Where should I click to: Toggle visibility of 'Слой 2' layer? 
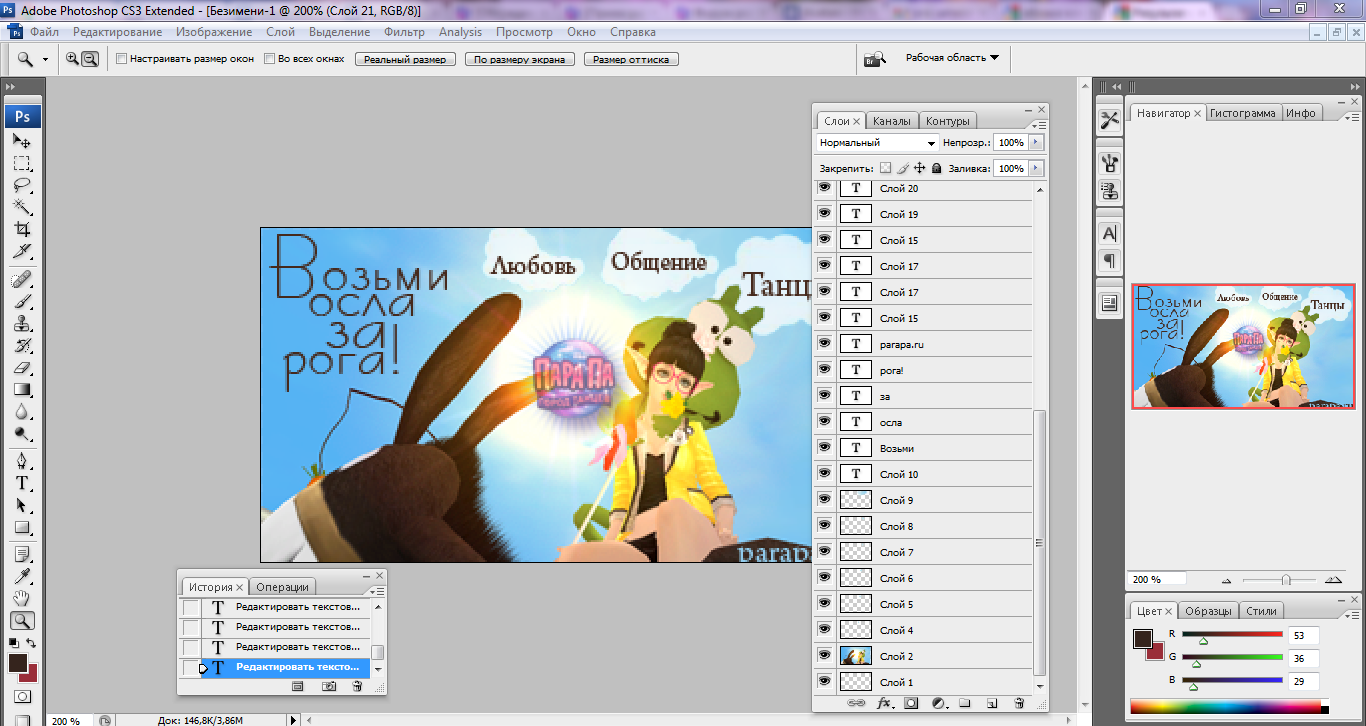[x=824, y=656]
